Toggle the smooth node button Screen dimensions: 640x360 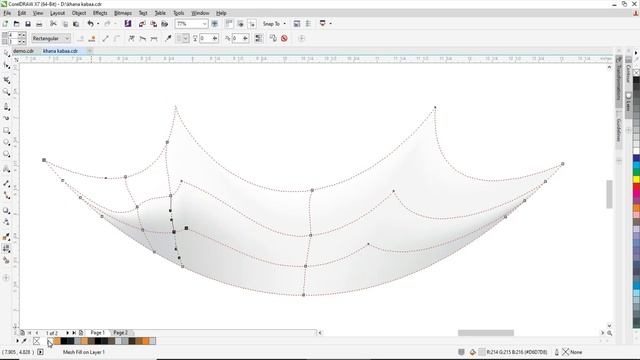tap(142, 38)
